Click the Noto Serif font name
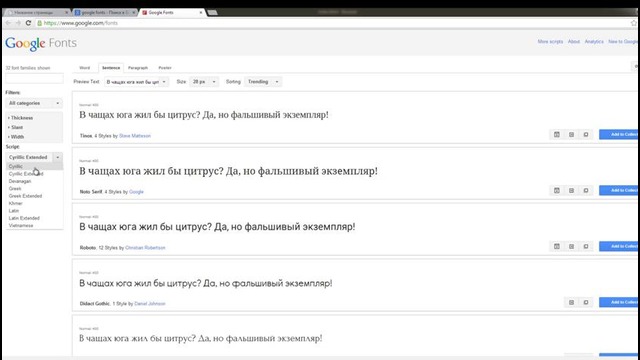Image resolution: width=640 pixels, height=360 pixels. point(91,192)
